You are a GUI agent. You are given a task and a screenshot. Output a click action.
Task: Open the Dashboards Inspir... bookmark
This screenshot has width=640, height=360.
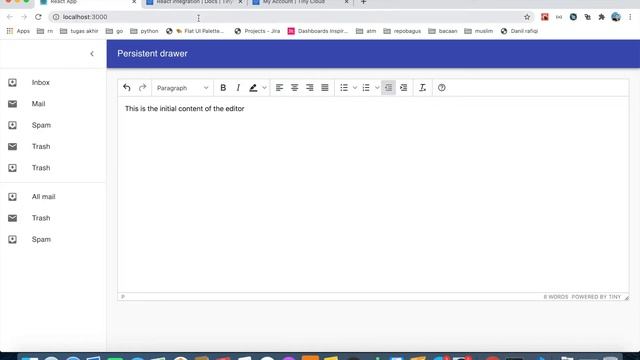coord(318,31)
